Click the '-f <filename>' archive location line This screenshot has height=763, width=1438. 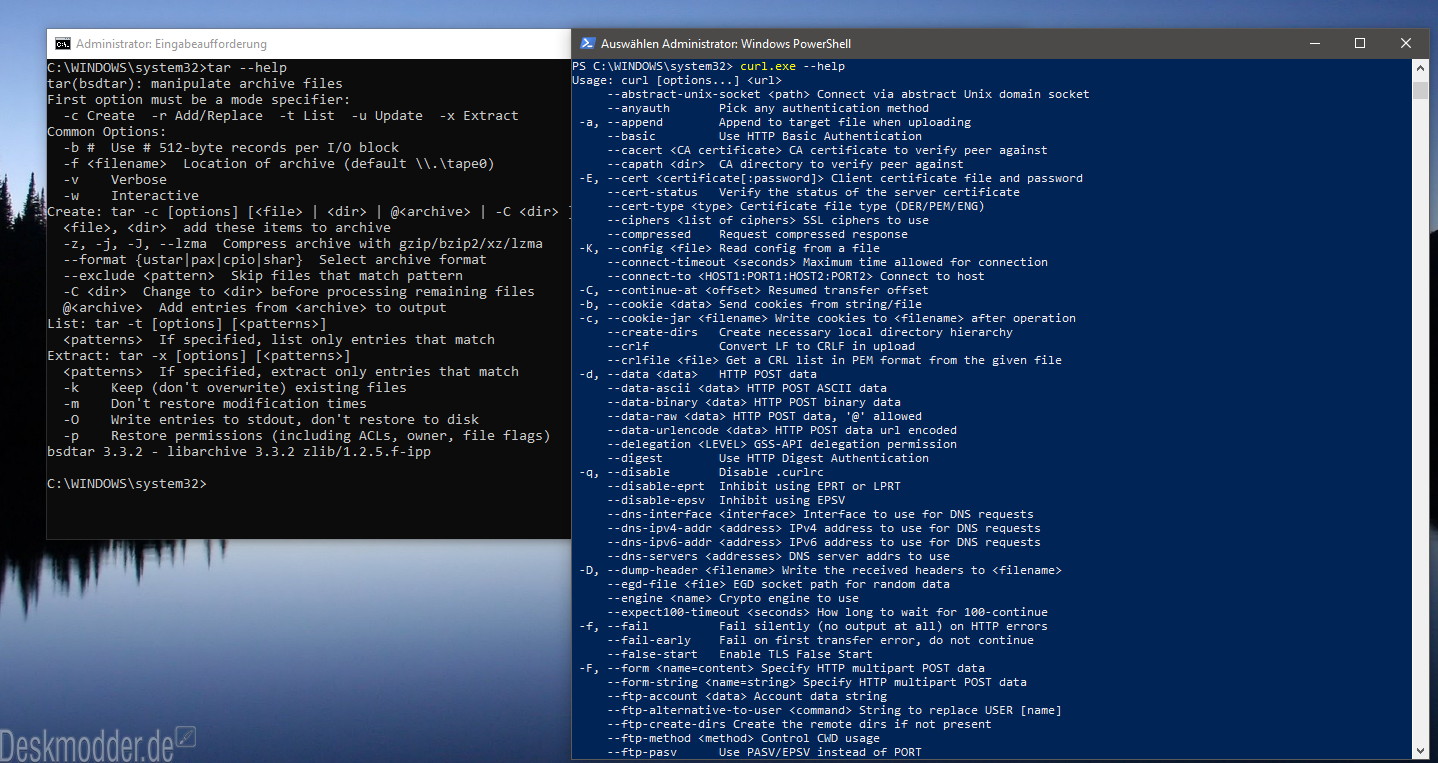pyautogui.click(x=279, y=163)
